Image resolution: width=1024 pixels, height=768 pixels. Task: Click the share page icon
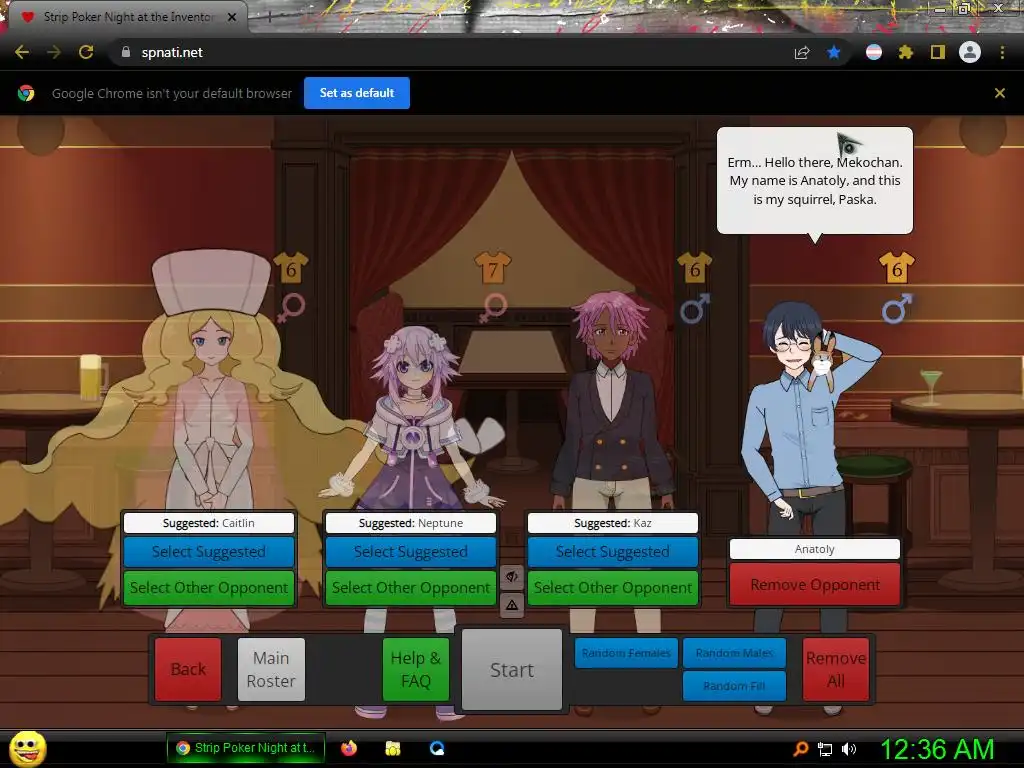tap(802, 52)
